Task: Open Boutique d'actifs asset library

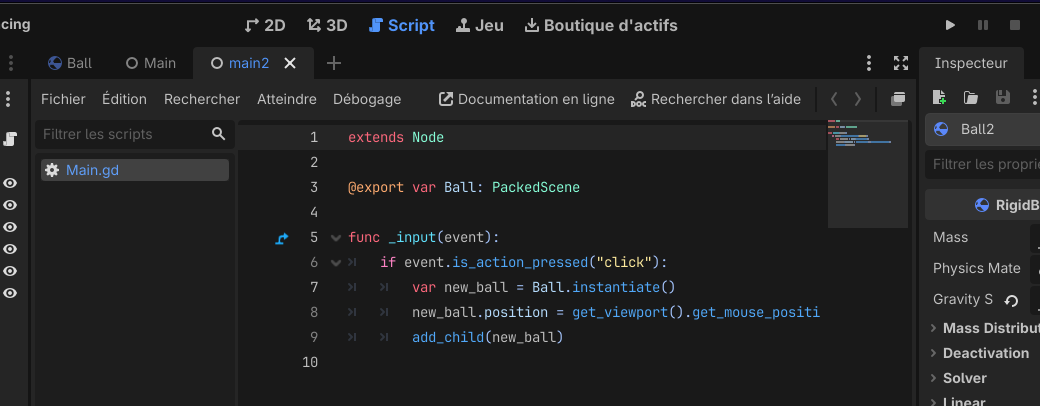Action: click(x=601, y=25)
